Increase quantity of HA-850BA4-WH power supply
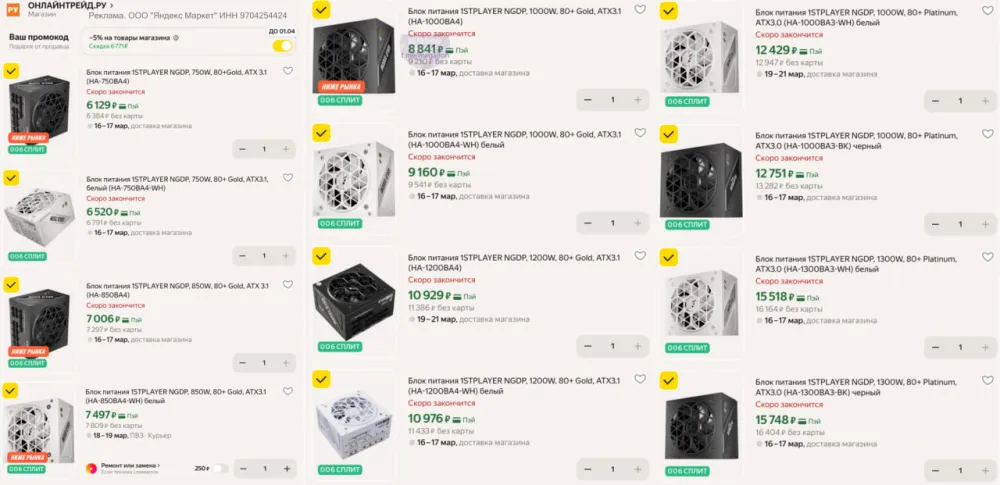Screen dimensions: 1000x485 pyautogui.click(x=287, y=468)
